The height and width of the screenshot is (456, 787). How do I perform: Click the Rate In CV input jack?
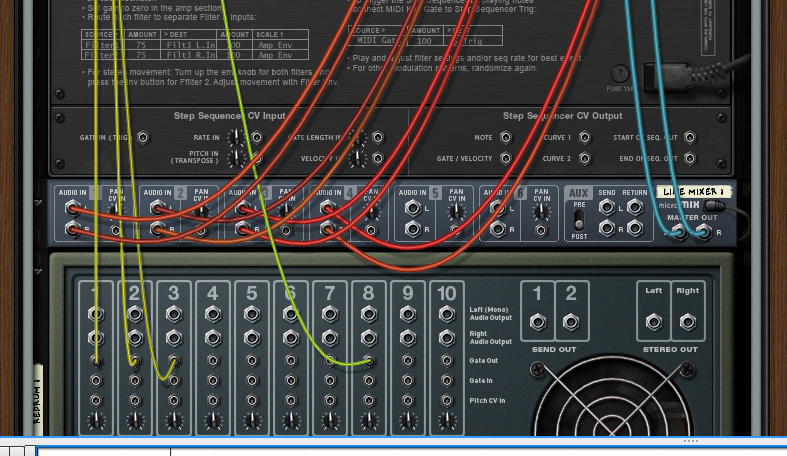[x=256, y=137]
